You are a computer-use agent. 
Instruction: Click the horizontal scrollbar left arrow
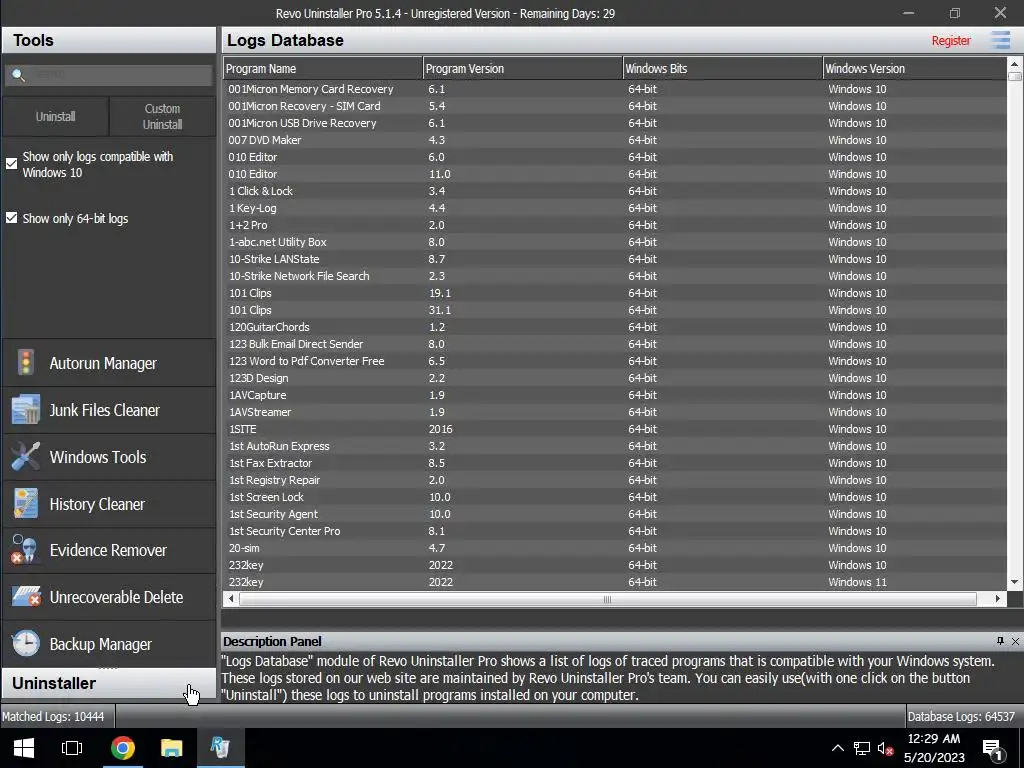pos(231,599)
